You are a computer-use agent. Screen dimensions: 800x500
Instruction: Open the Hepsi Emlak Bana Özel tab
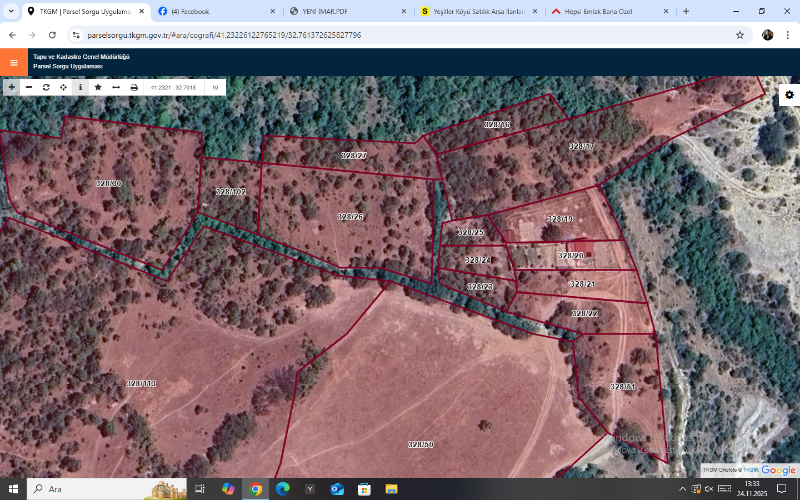[x=600, y=11]
